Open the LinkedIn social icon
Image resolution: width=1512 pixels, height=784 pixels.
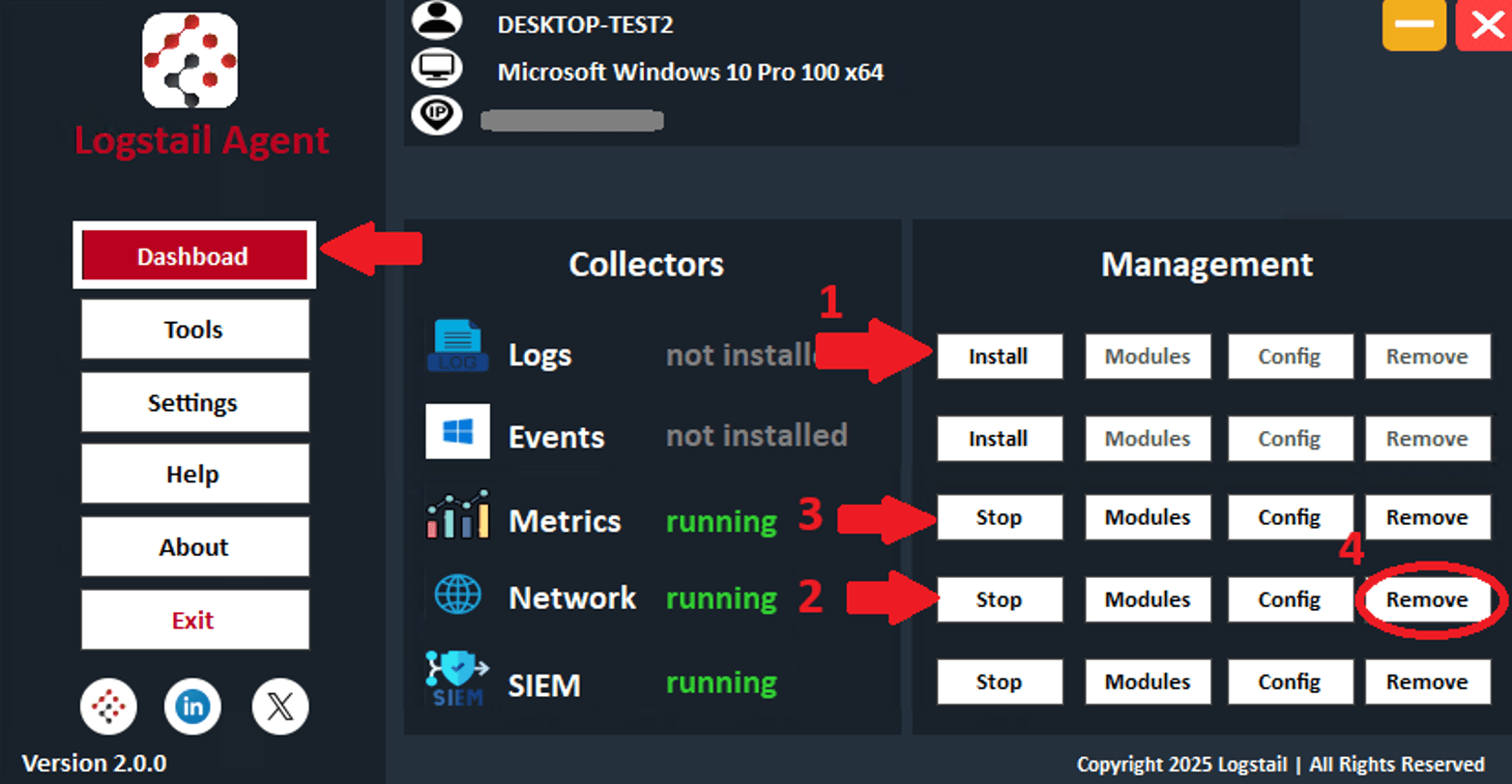[193, 707]
